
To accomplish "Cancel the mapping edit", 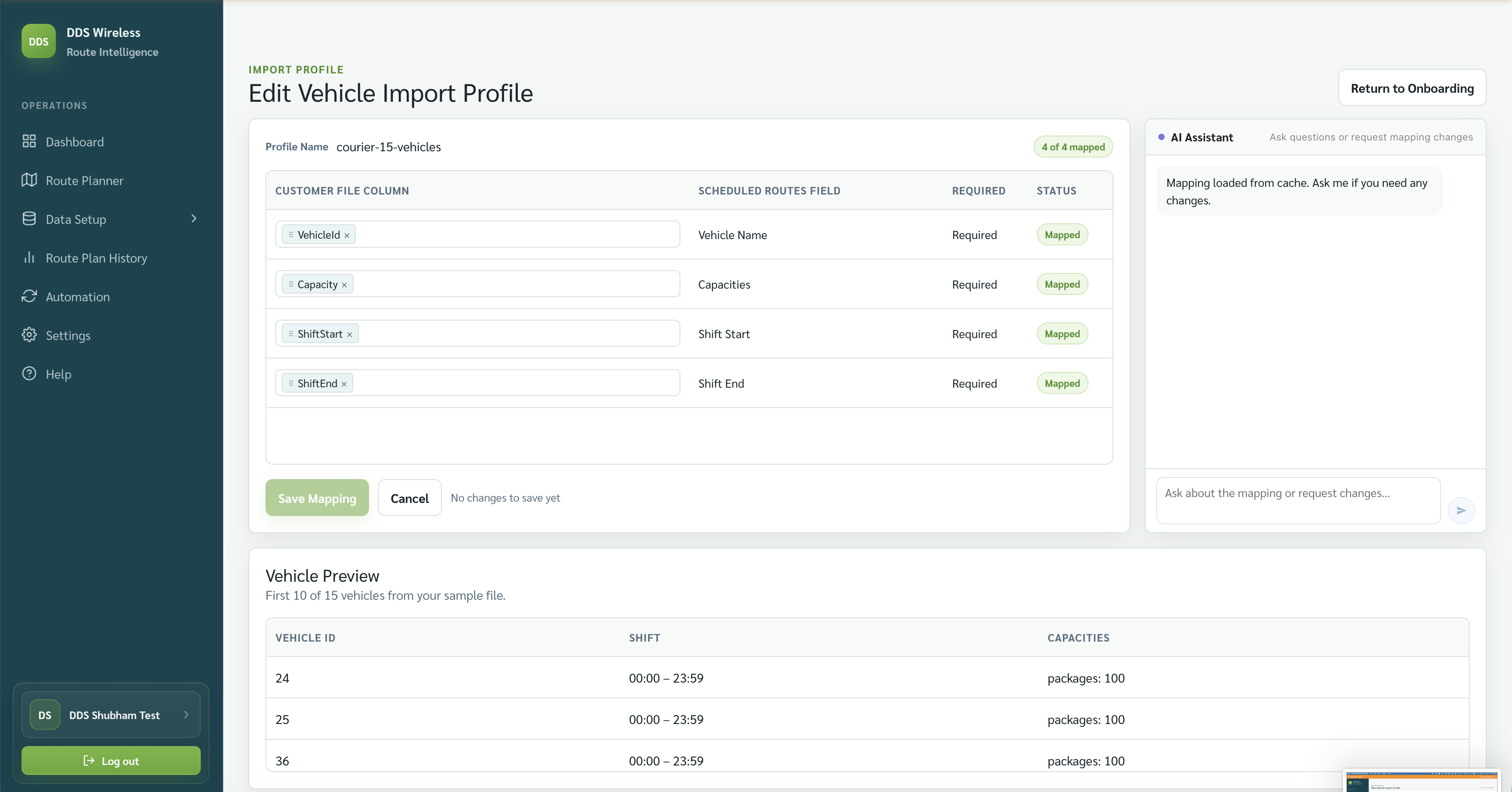I will point(409,498).
